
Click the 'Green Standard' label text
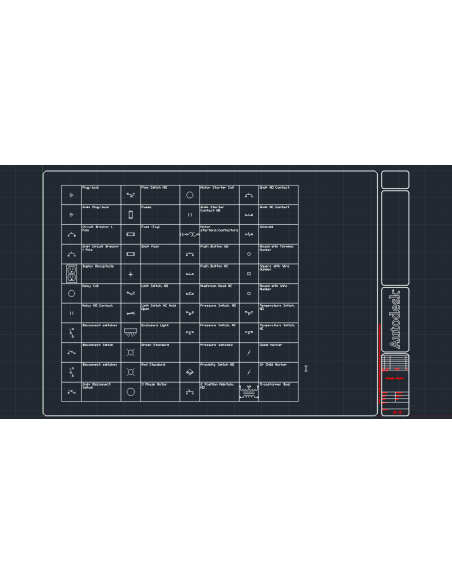click(155, 345)
